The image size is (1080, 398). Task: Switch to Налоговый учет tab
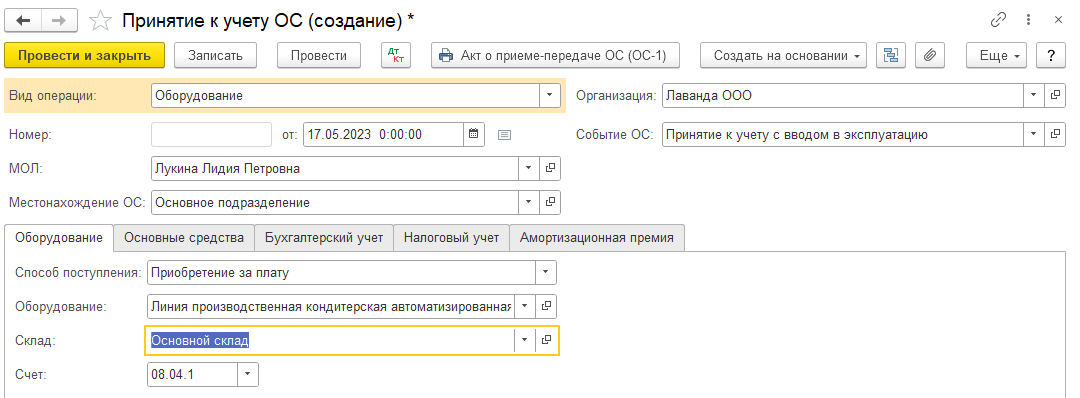click(x=451, y=238)
